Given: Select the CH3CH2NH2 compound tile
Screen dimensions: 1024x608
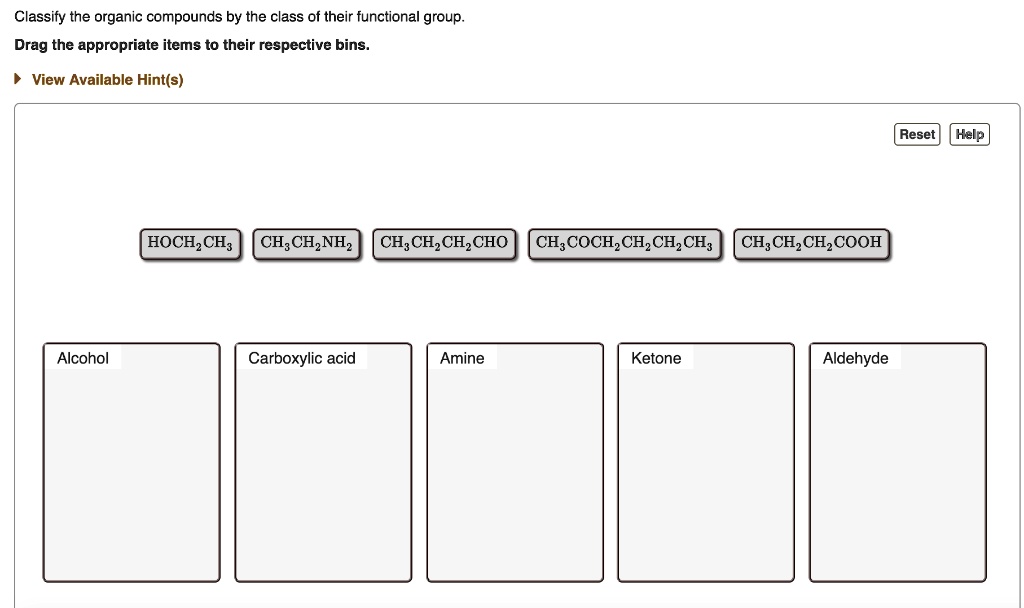Looking at the screenshot, I should click(x=306, y=242).
